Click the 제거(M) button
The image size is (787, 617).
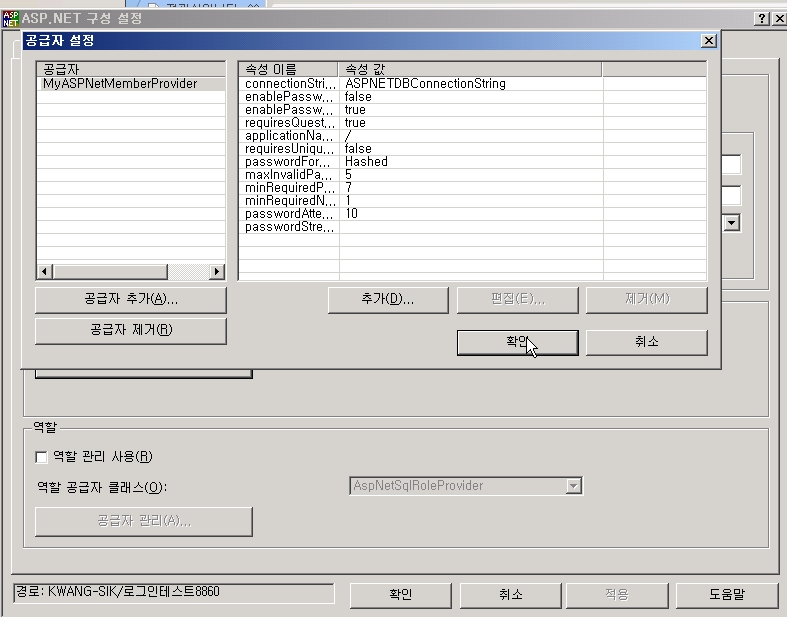(x=647, y=300)
